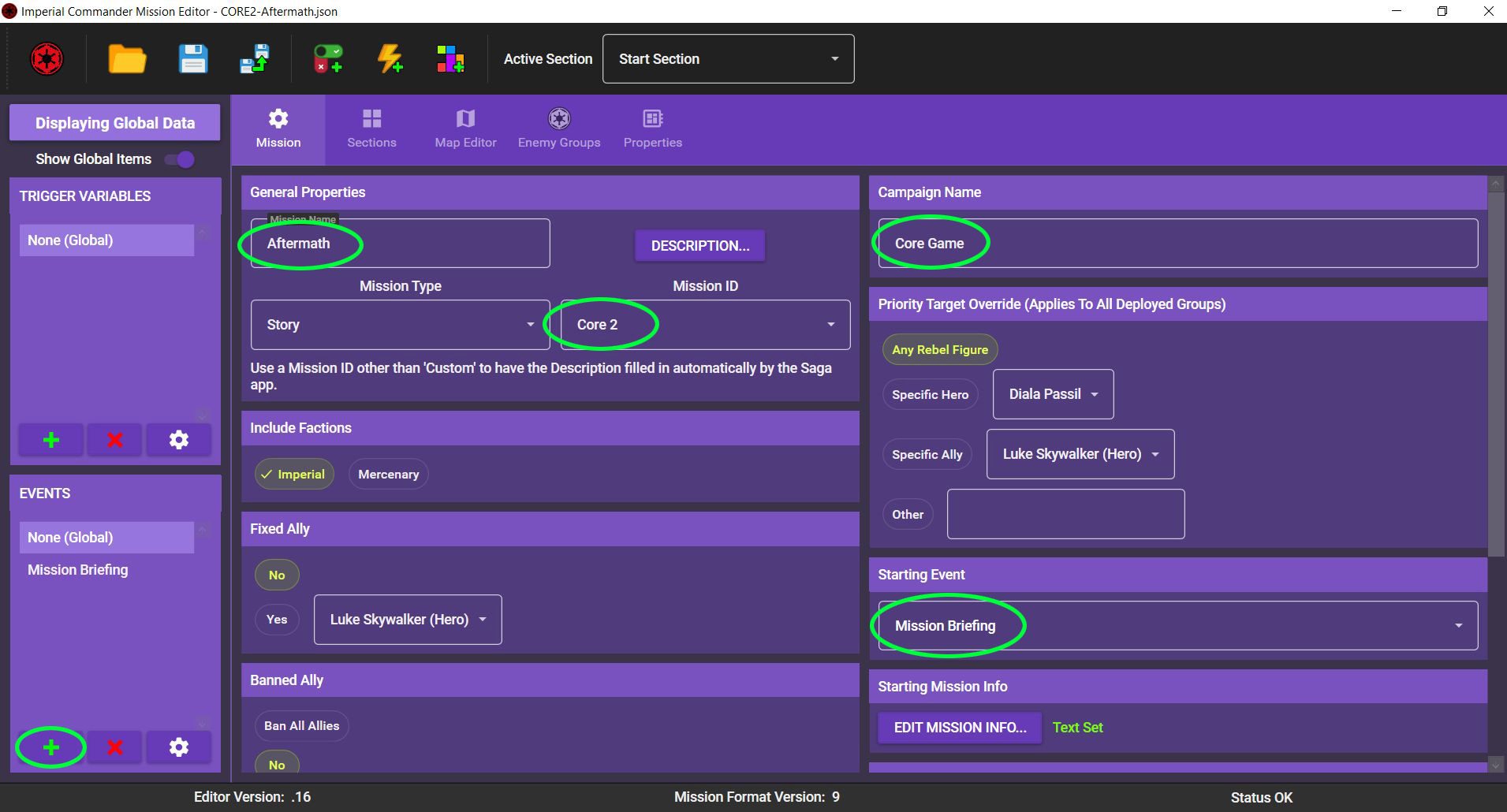Remove selected event with red X
The image size is (1507, 812).
[115, 747]
